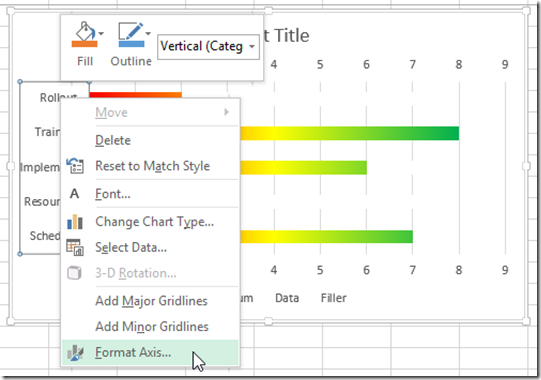
Task: Select Add Major Gridlines menu entry
Action: coord(151,301)
